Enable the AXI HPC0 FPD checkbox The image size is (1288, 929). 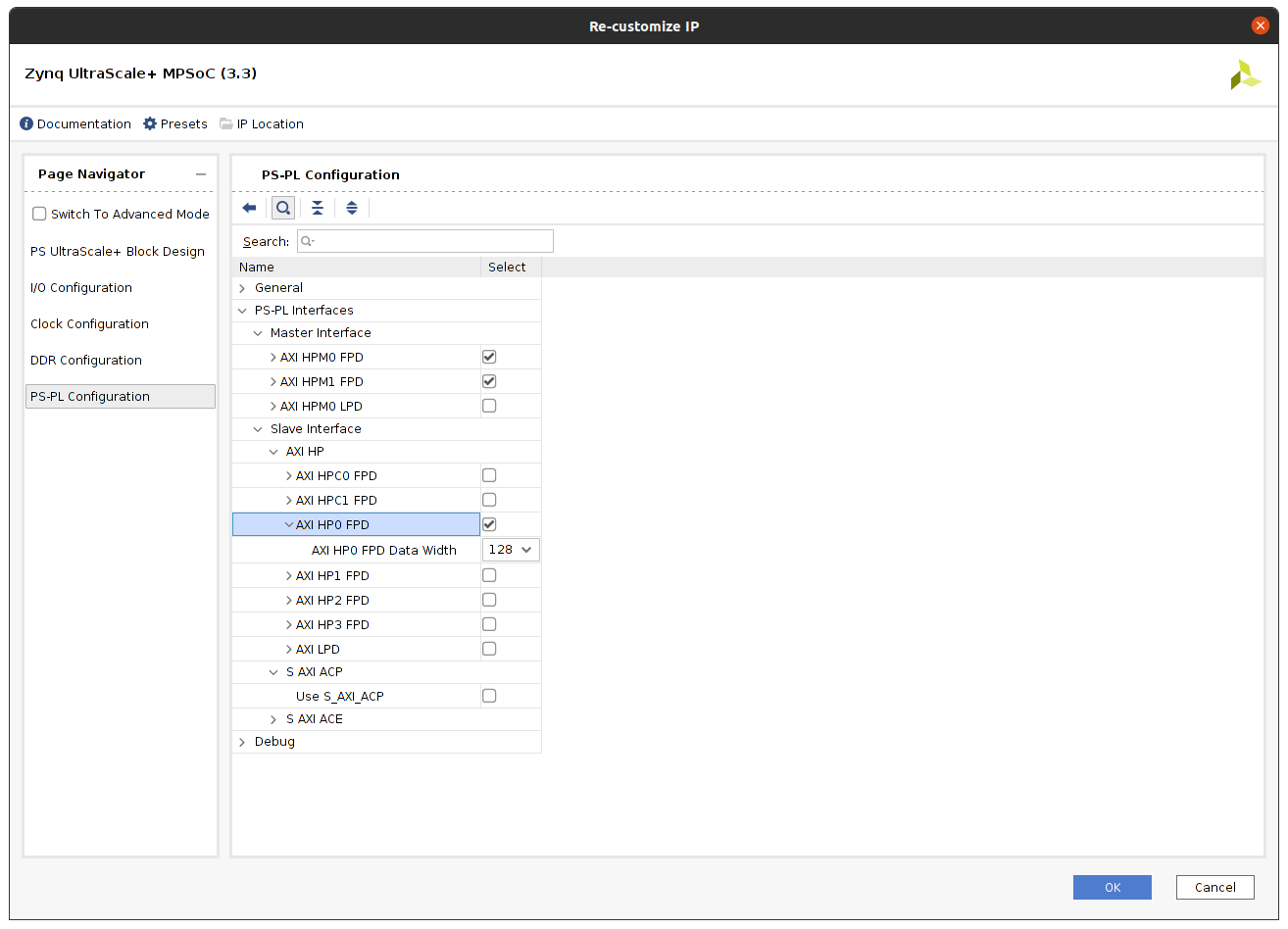[489, 475]
